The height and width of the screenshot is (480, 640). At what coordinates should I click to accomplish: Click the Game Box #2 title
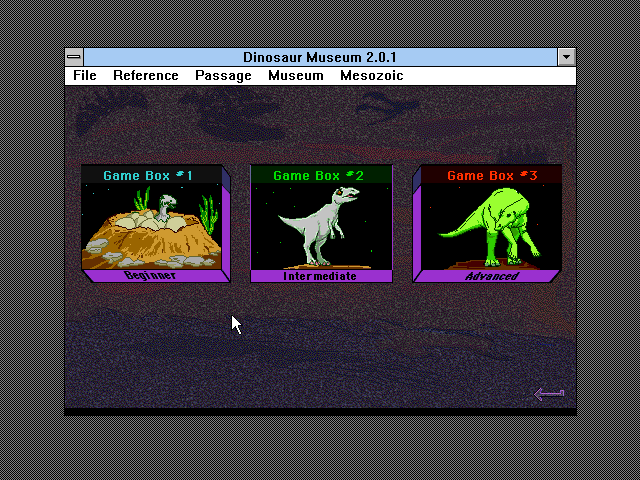pyautogui.click(x=318, y=176)
